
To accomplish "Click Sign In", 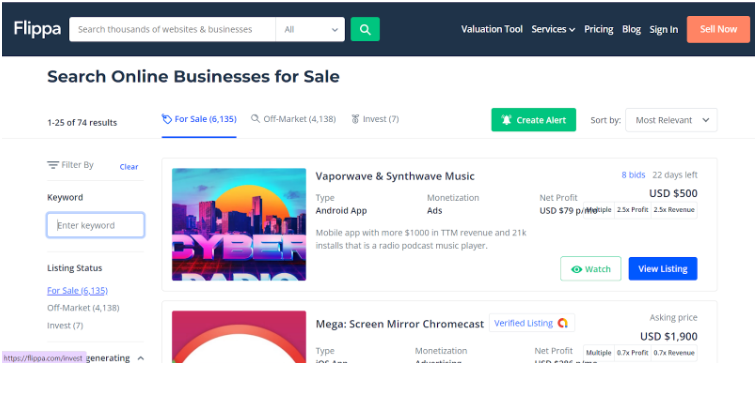I will pyautogui.click(x=664, y=29).
